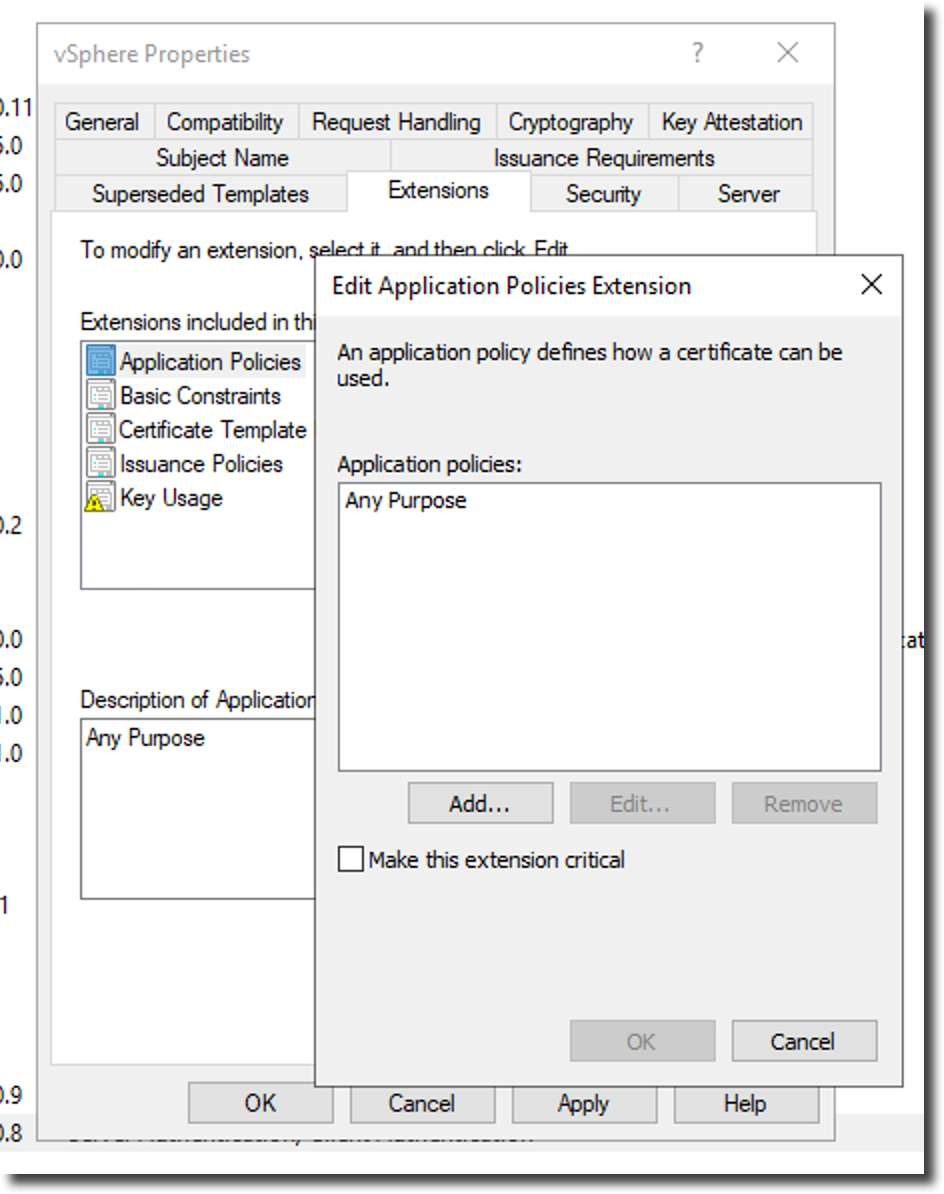Close the Edit Application Policies Extension dialog
This screenshot has width=944, height=1194.
click(x=872, y=285)
